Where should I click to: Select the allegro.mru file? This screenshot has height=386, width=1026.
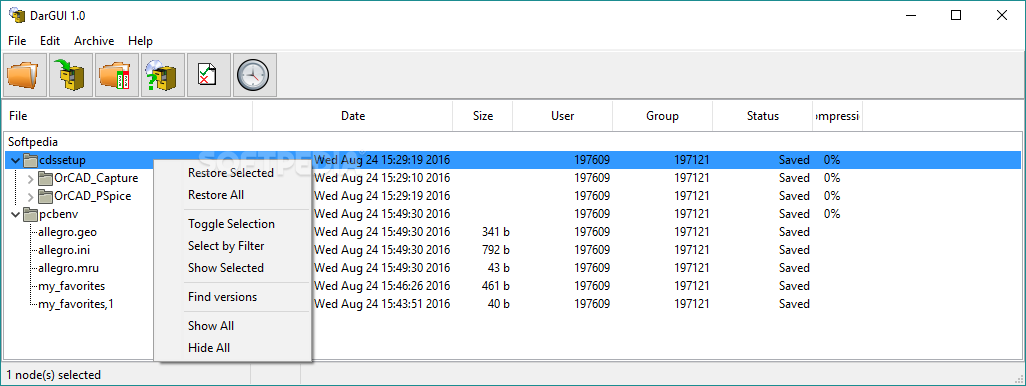coord(69,268)
